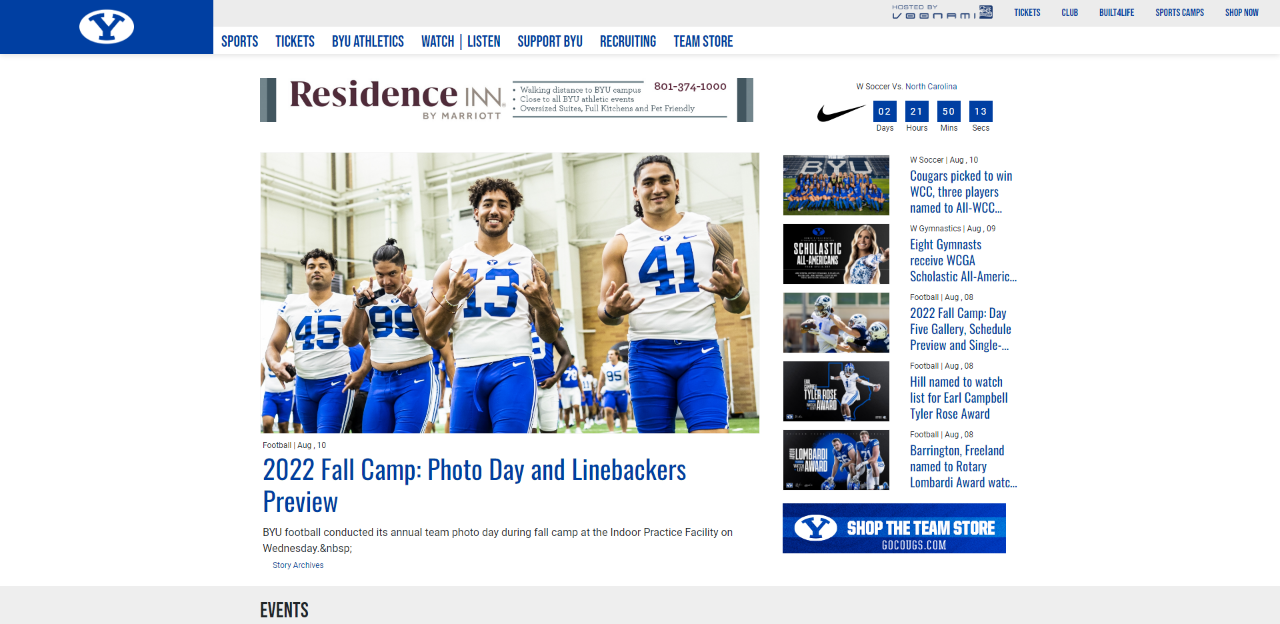The image size is (1280, 624).
Task: Click the Nike swoosh logo
Action: point(841,113)
